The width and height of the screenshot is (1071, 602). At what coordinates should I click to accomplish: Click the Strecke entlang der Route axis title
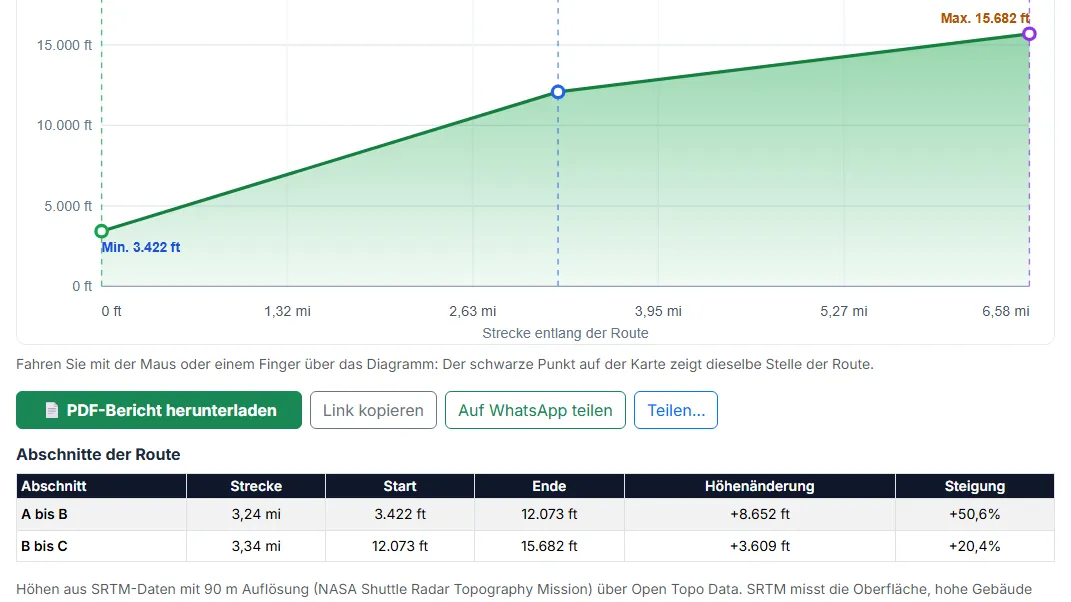[566, 333]
